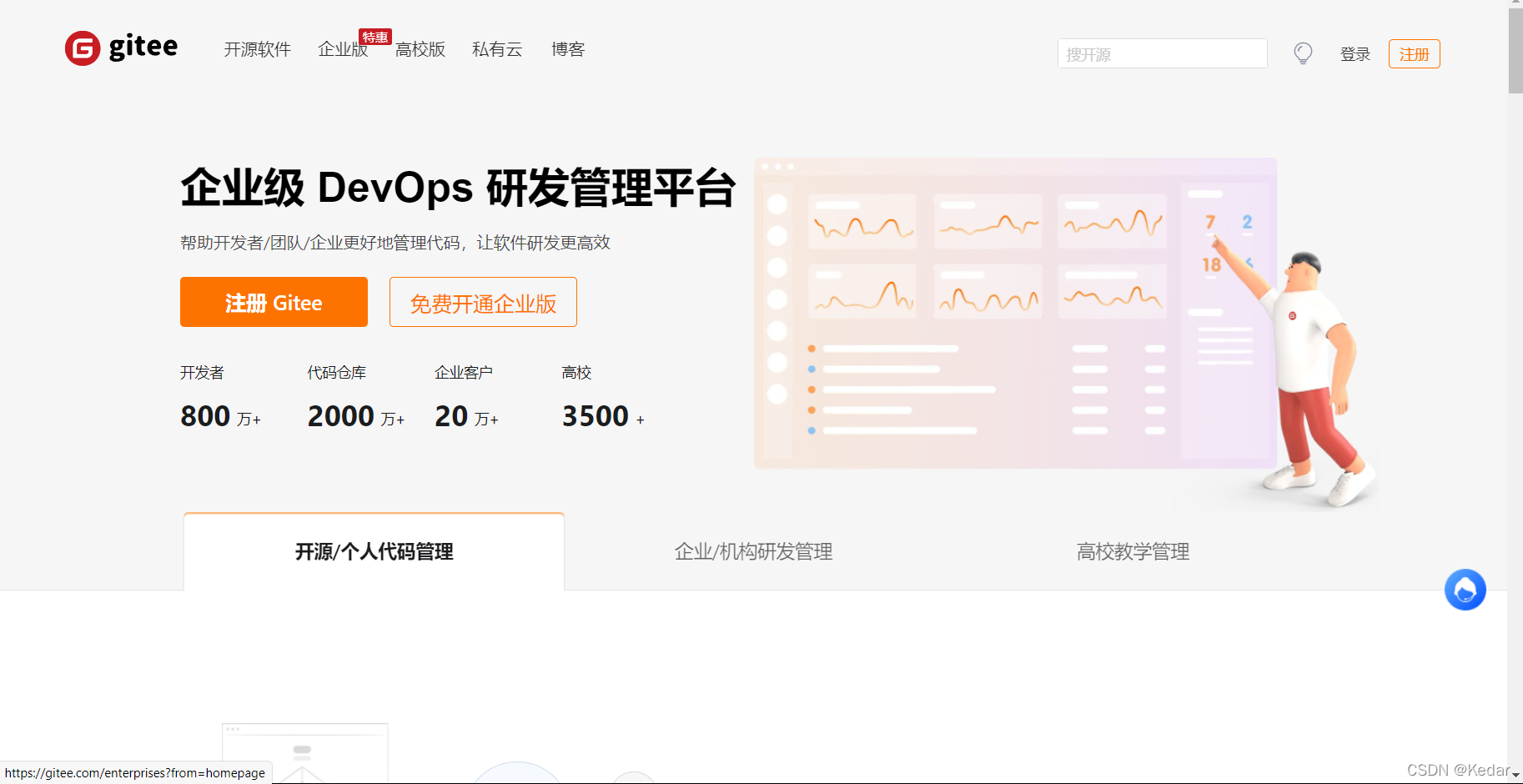Click inside the 搜开源 search field

[1162, 53]
